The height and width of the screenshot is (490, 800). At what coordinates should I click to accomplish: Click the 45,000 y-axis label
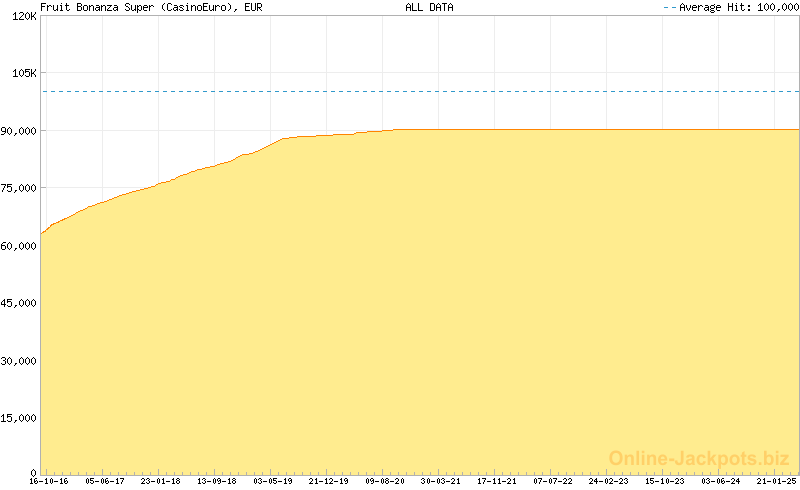tap(18, 302)
